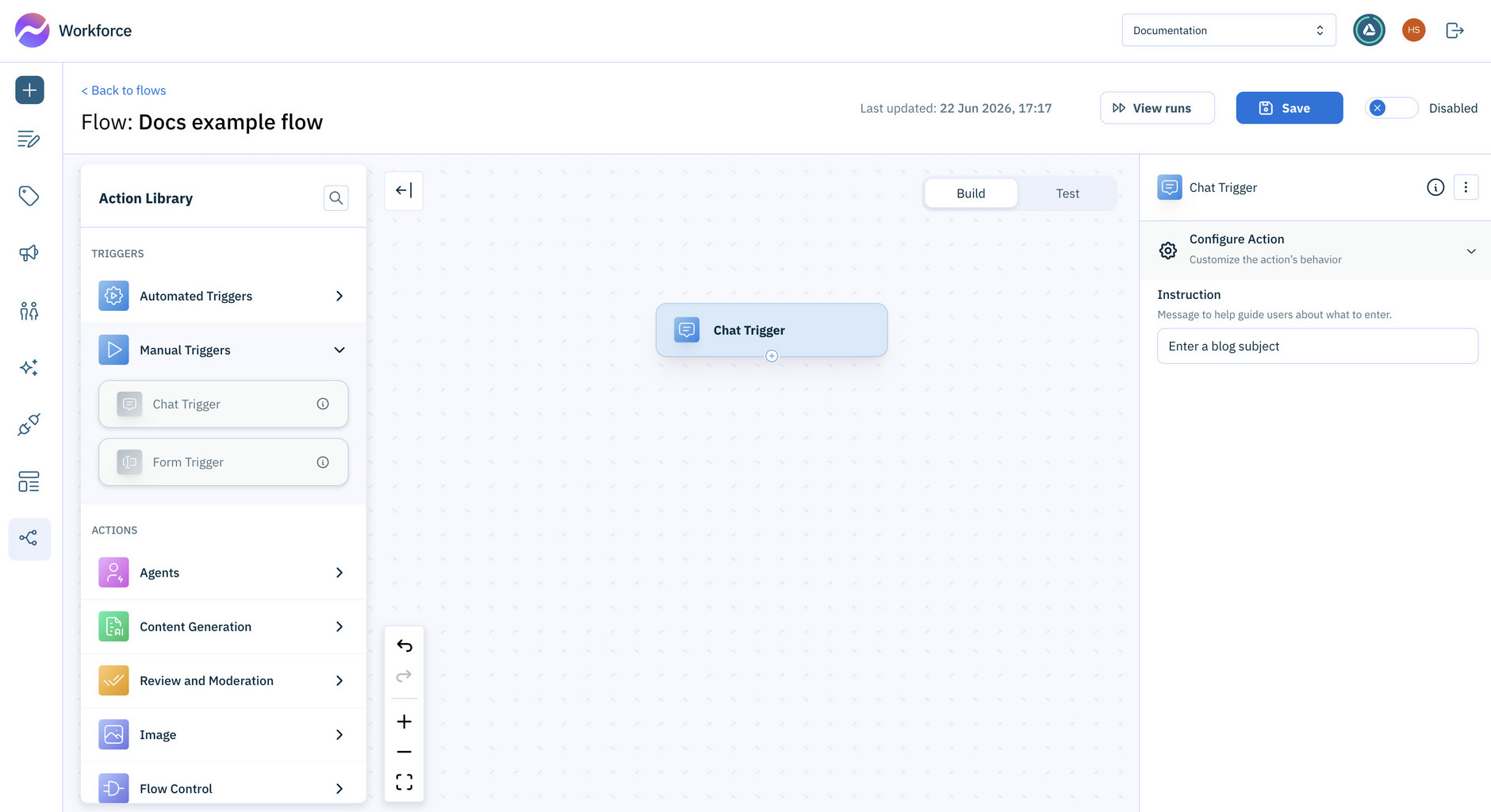This screenshot has width=1491, height=812.
Task: Click the Back to flows link
Action: click(x=124, y=90)
